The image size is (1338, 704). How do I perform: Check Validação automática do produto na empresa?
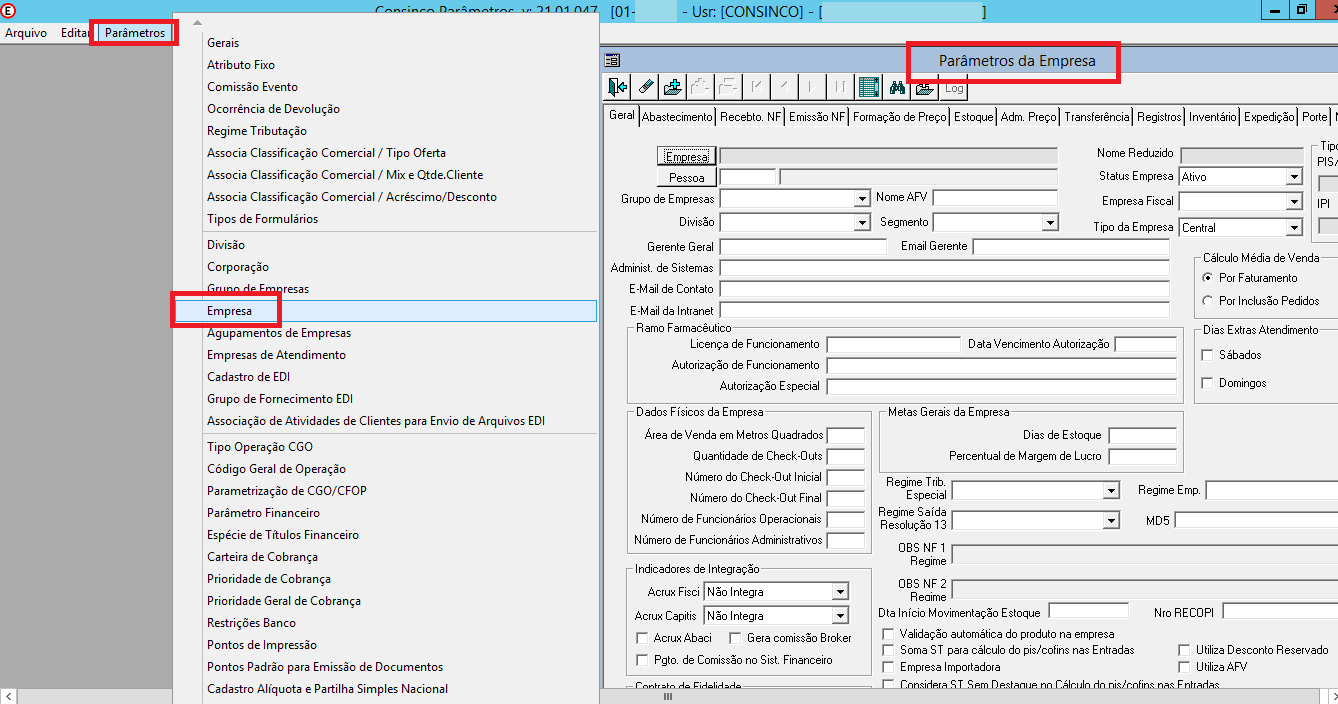[x=889, y=634]
